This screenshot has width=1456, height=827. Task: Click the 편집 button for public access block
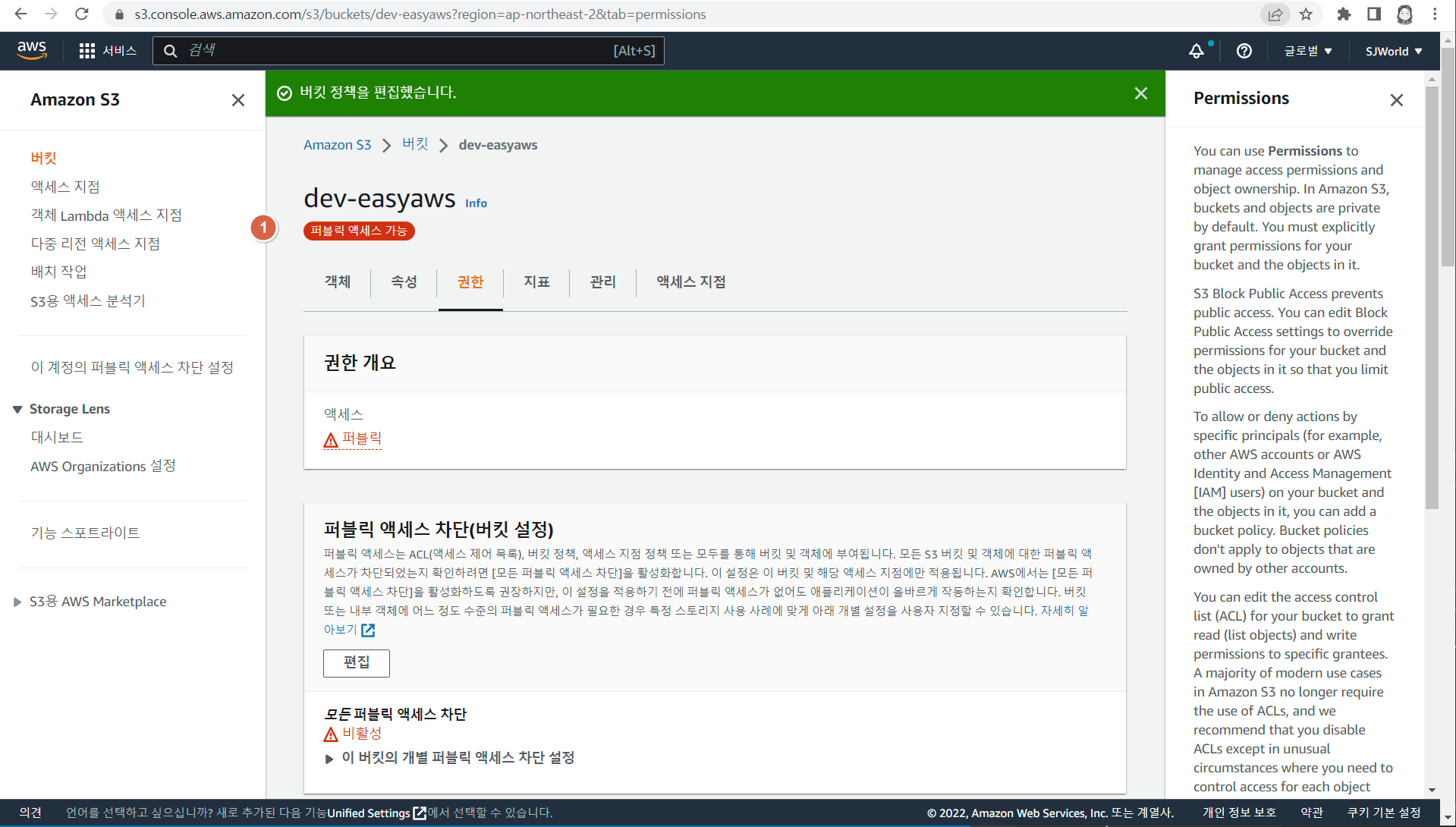[x=357, y=663]
